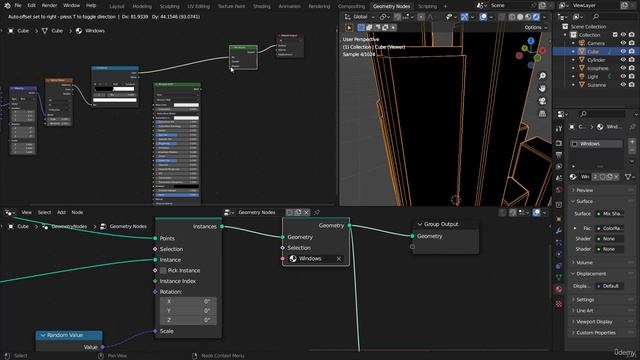The width and height of the screenshot is (640, 360).
Task: Hide the Light object with its eye icon
Action: [x=623, y=76]
